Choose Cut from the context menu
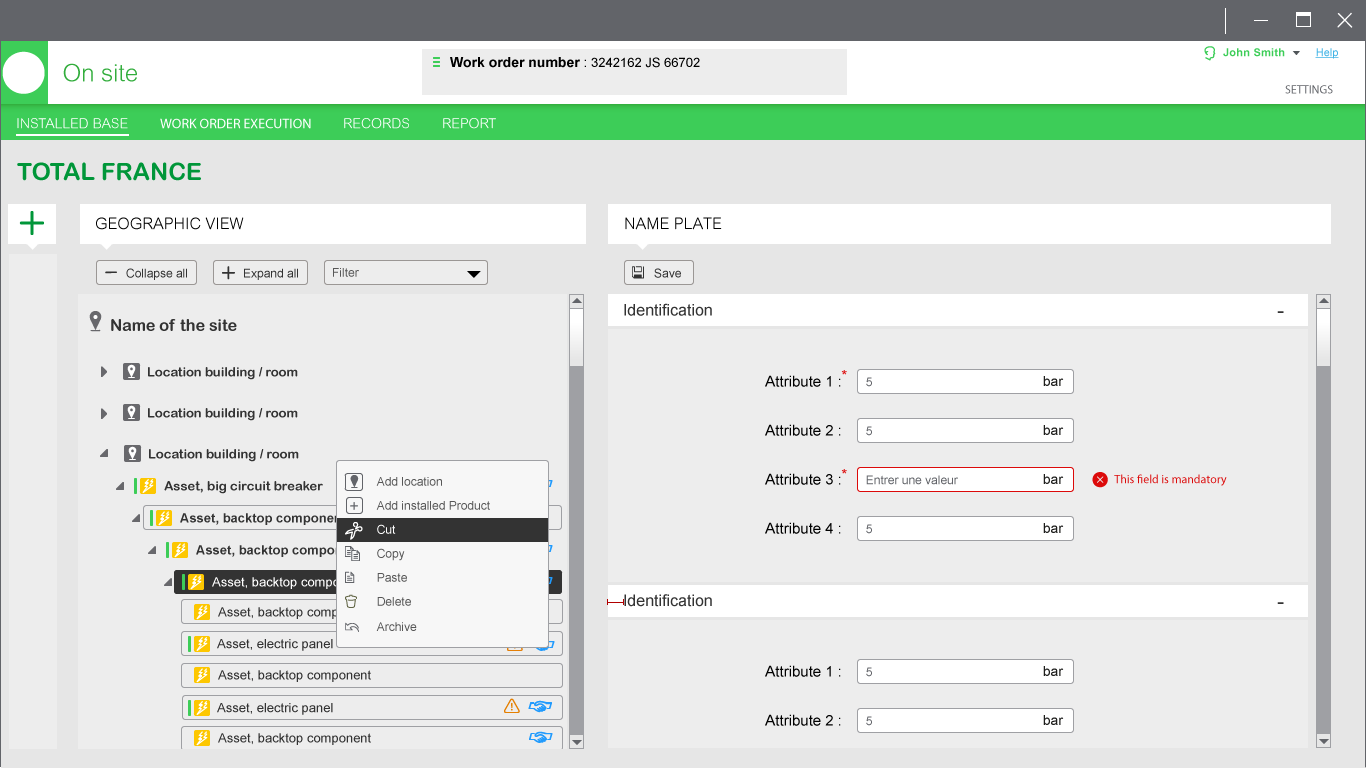This screenshot has width=1366, height=768. click(x=442, y=530)
